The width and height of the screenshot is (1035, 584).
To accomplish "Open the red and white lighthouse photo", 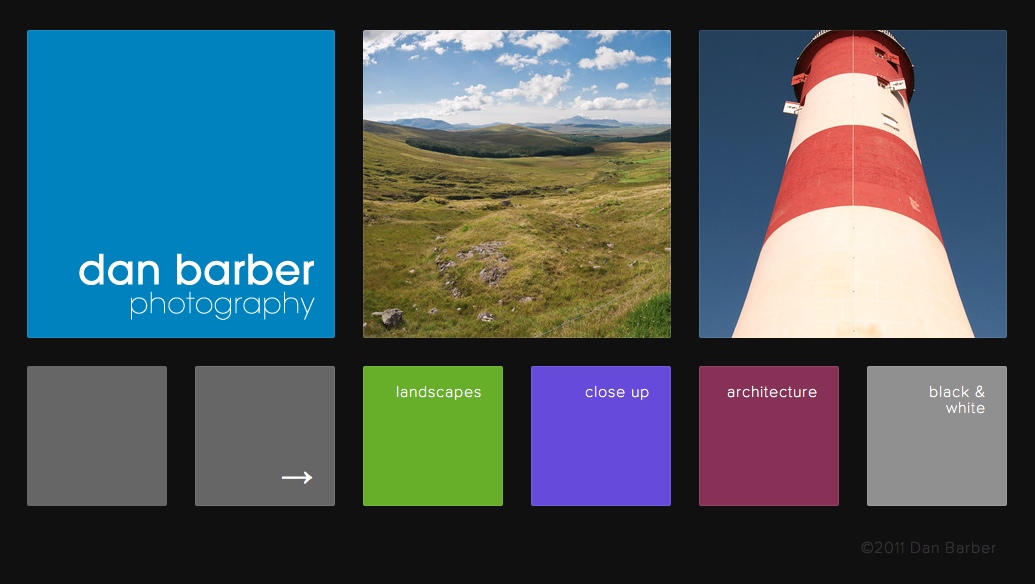I will (853, 184).
